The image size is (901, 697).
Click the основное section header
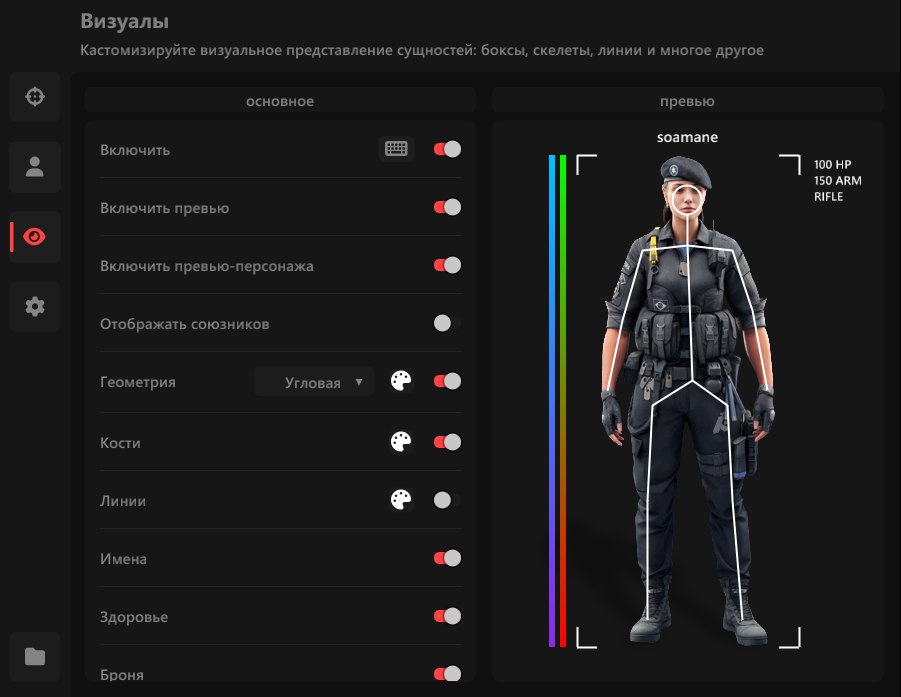click(279, 101)
